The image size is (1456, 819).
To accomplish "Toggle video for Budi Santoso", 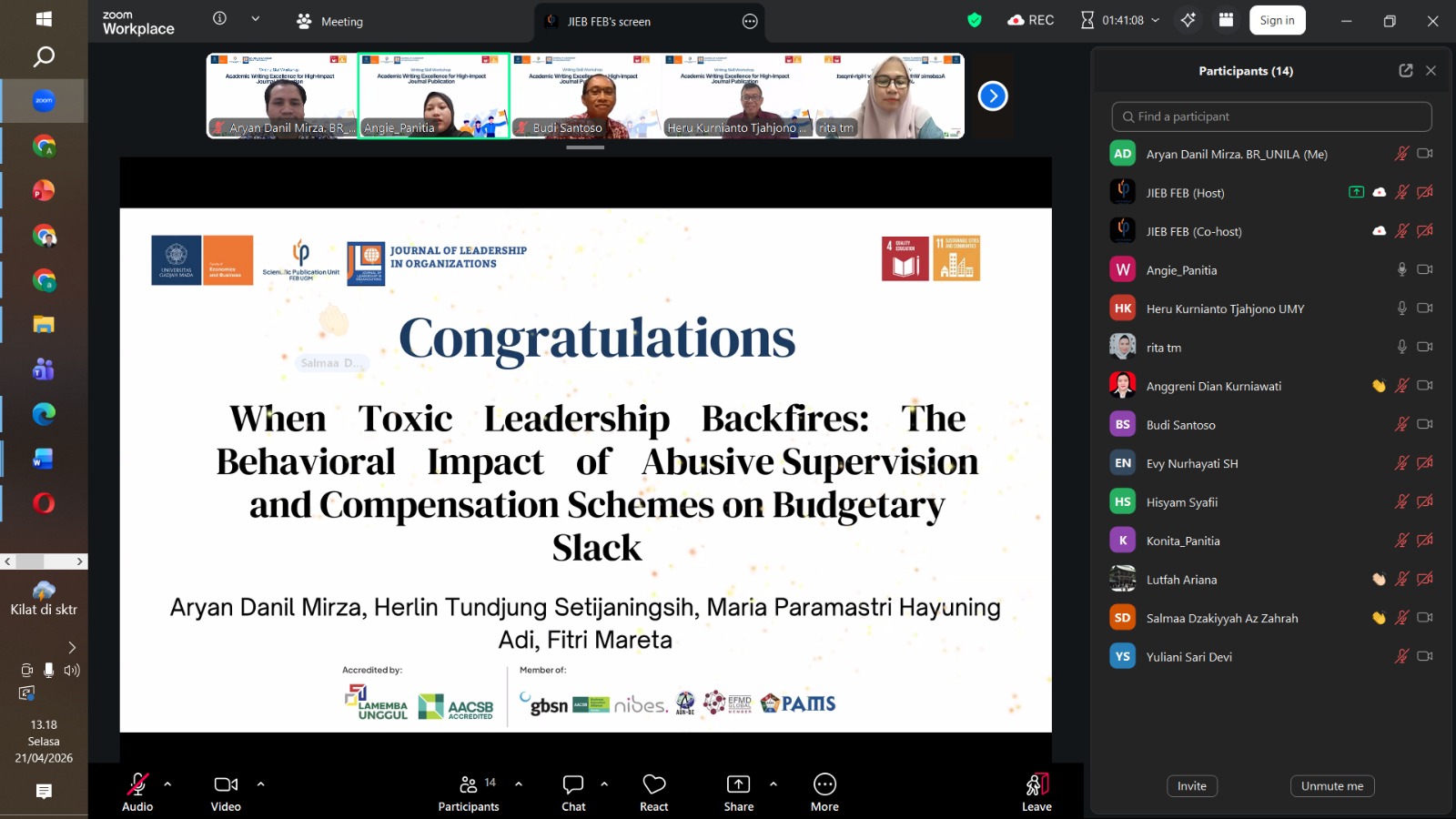I will click(x=1425, y=424).
